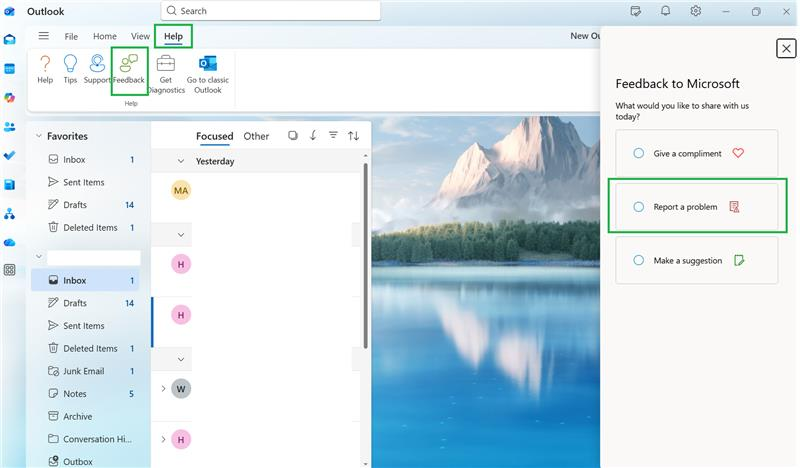This screenshot has height=468, width=800.
Task: Open Copilot from the left rail
Action: (x=10, y=97)
